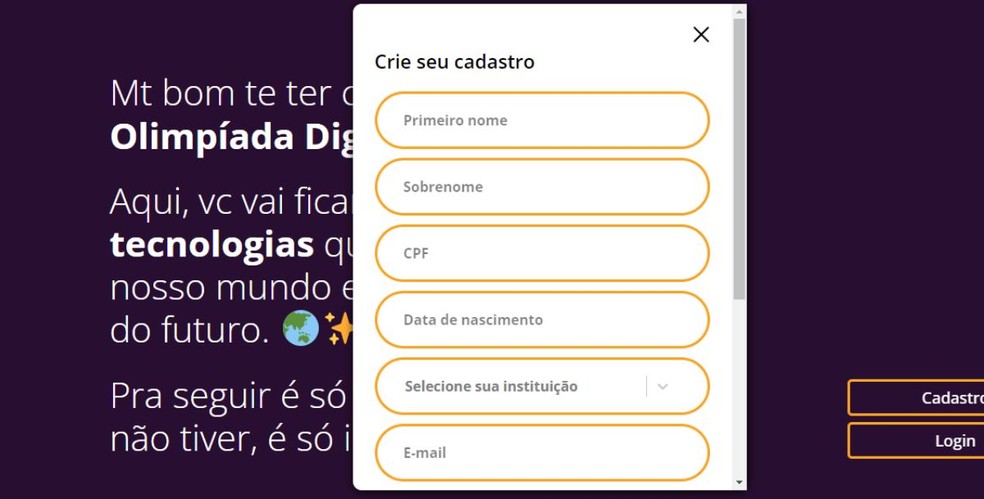Click the scrollbar up arrow in dialog
Screen dimensions: 984x499
(x=739, y=13)
